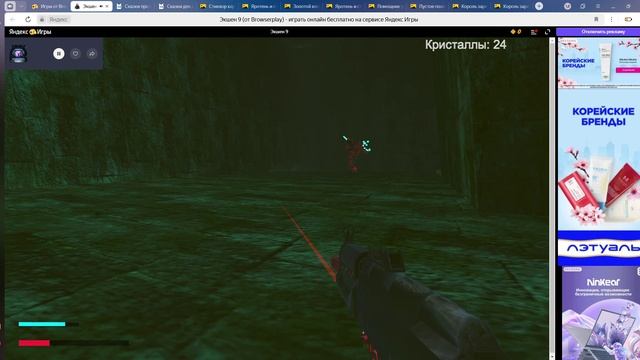This screenshot has height=360, width=640.
Task: Click the red health bar
Action: click(x=34, y=343)
